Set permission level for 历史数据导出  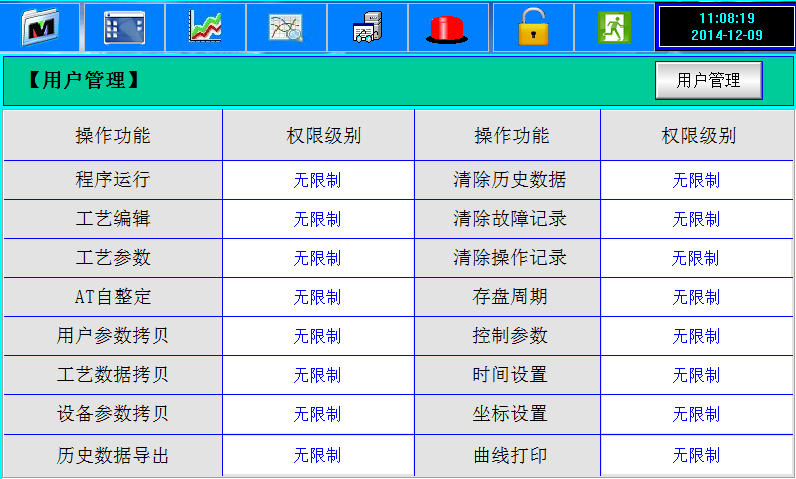(x=318, y=455)
